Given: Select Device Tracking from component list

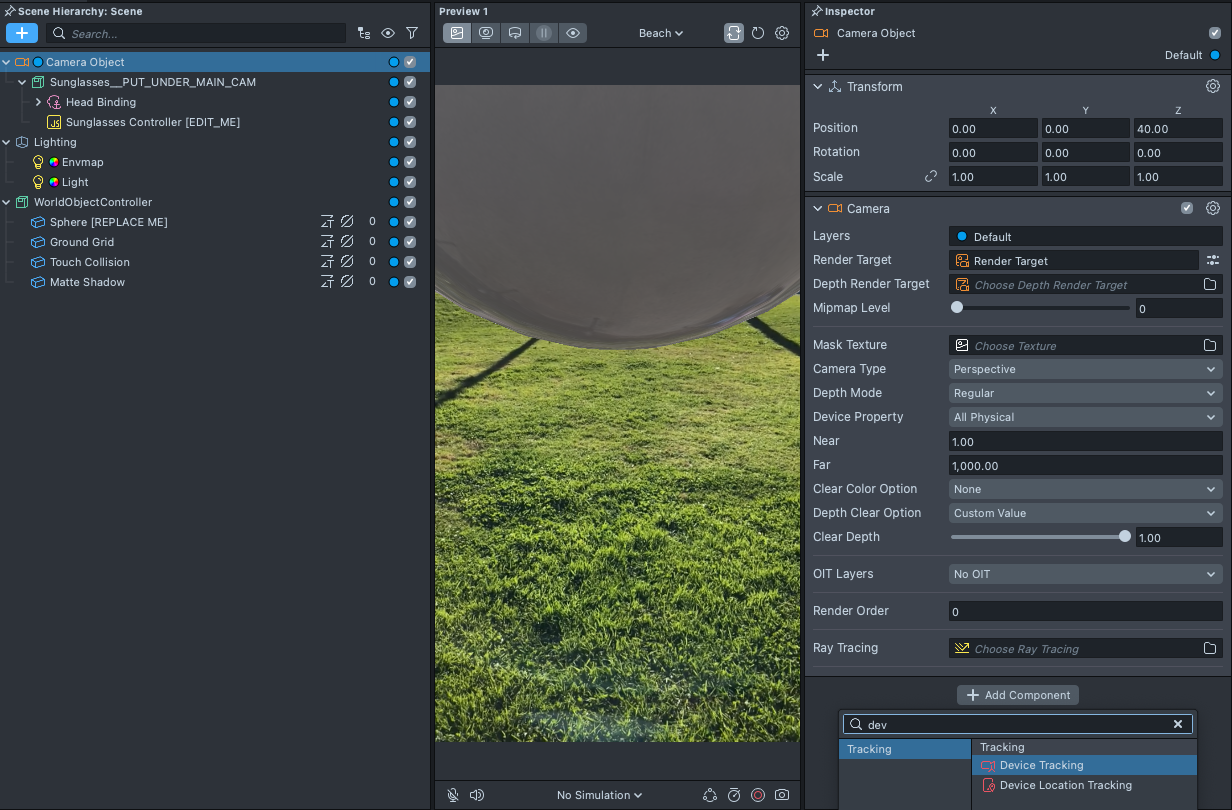Looking at the screenshot, I should [1041, 765].
